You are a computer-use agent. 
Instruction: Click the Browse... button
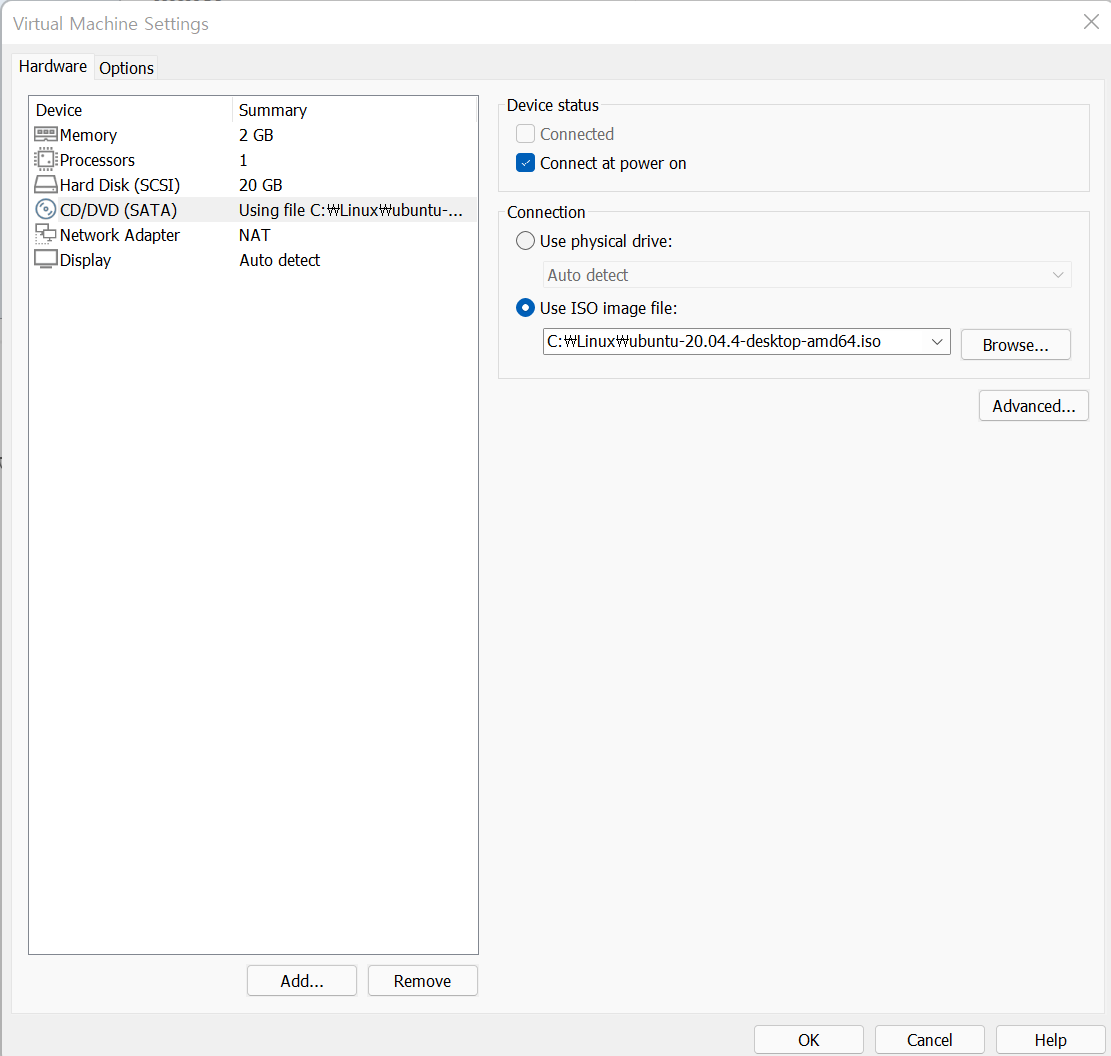1015,345
